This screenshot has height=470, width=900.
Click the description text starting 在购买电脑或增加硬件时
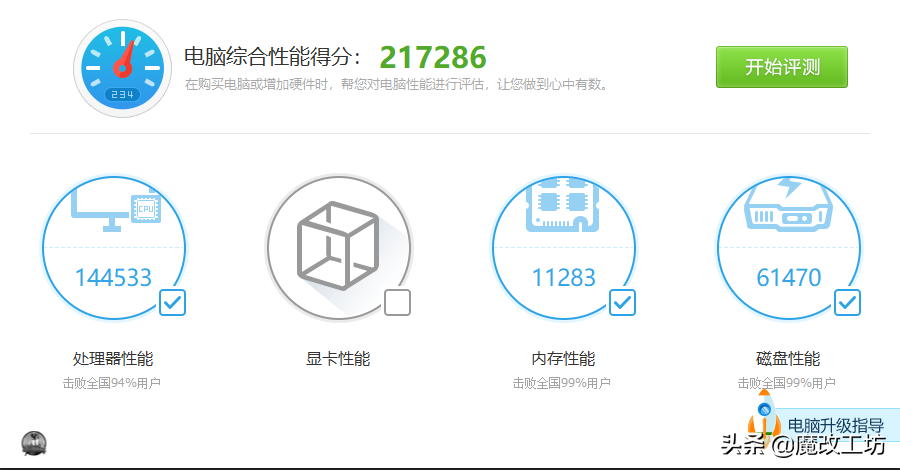[x=396, y=84]
